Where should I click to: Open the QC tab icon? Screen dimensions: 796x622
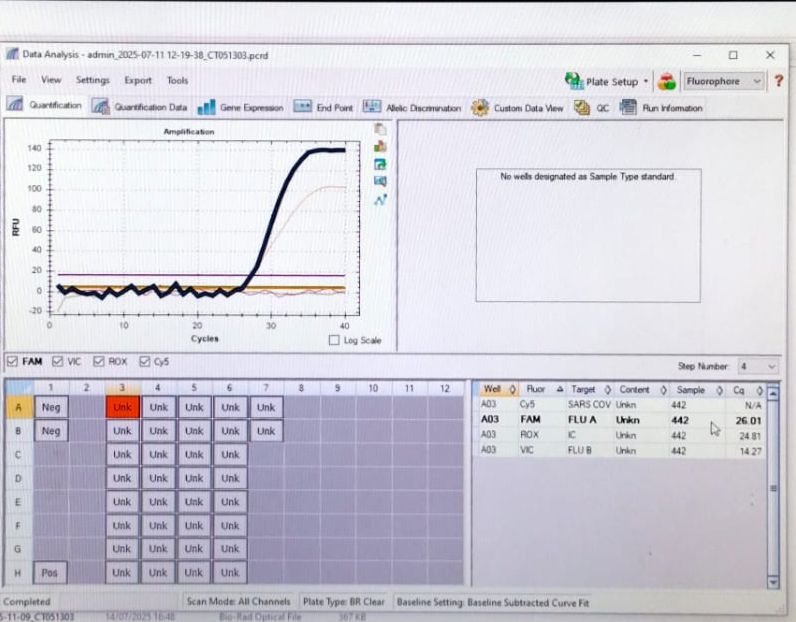point(582,108)
